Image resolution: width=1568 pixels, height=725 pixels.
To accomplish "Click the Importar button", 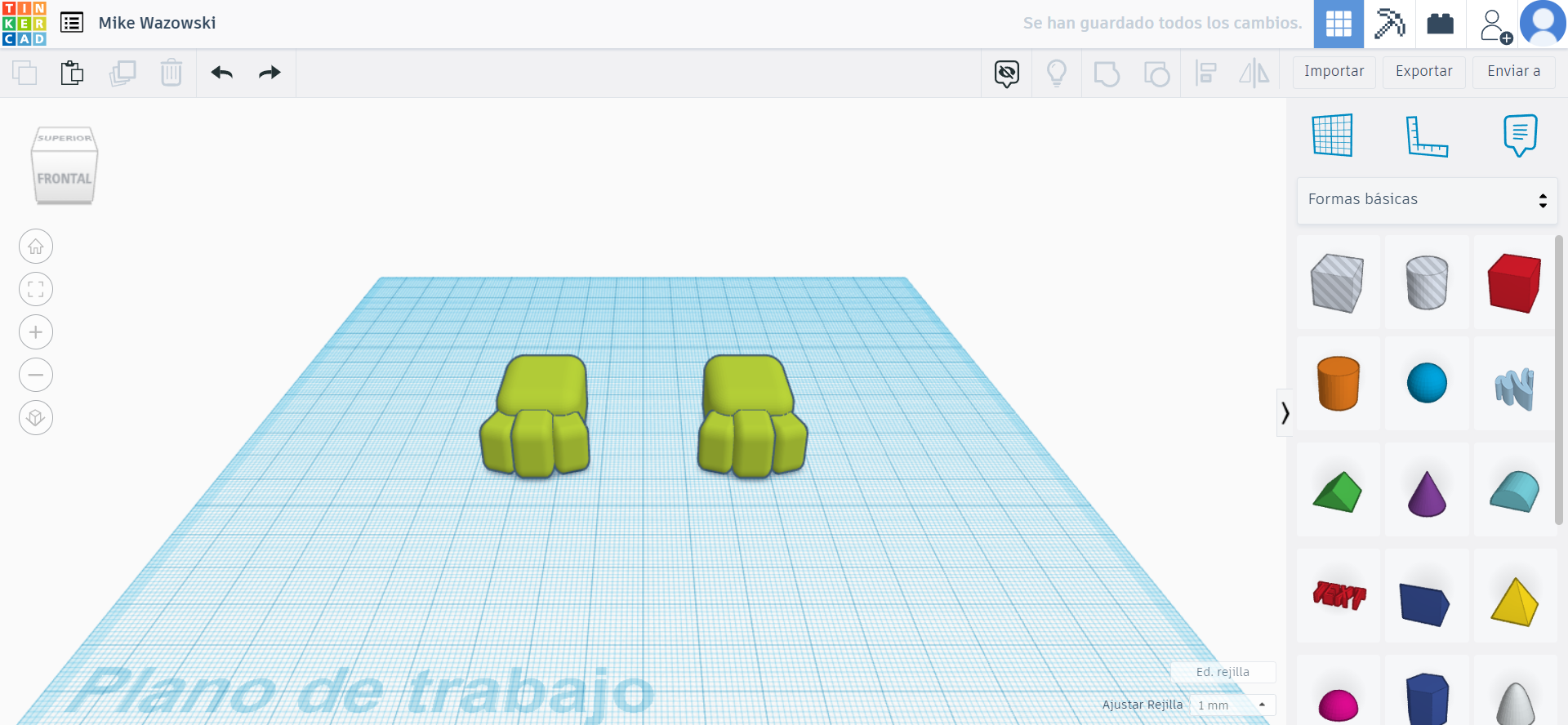I will [x=1334, y=72].
